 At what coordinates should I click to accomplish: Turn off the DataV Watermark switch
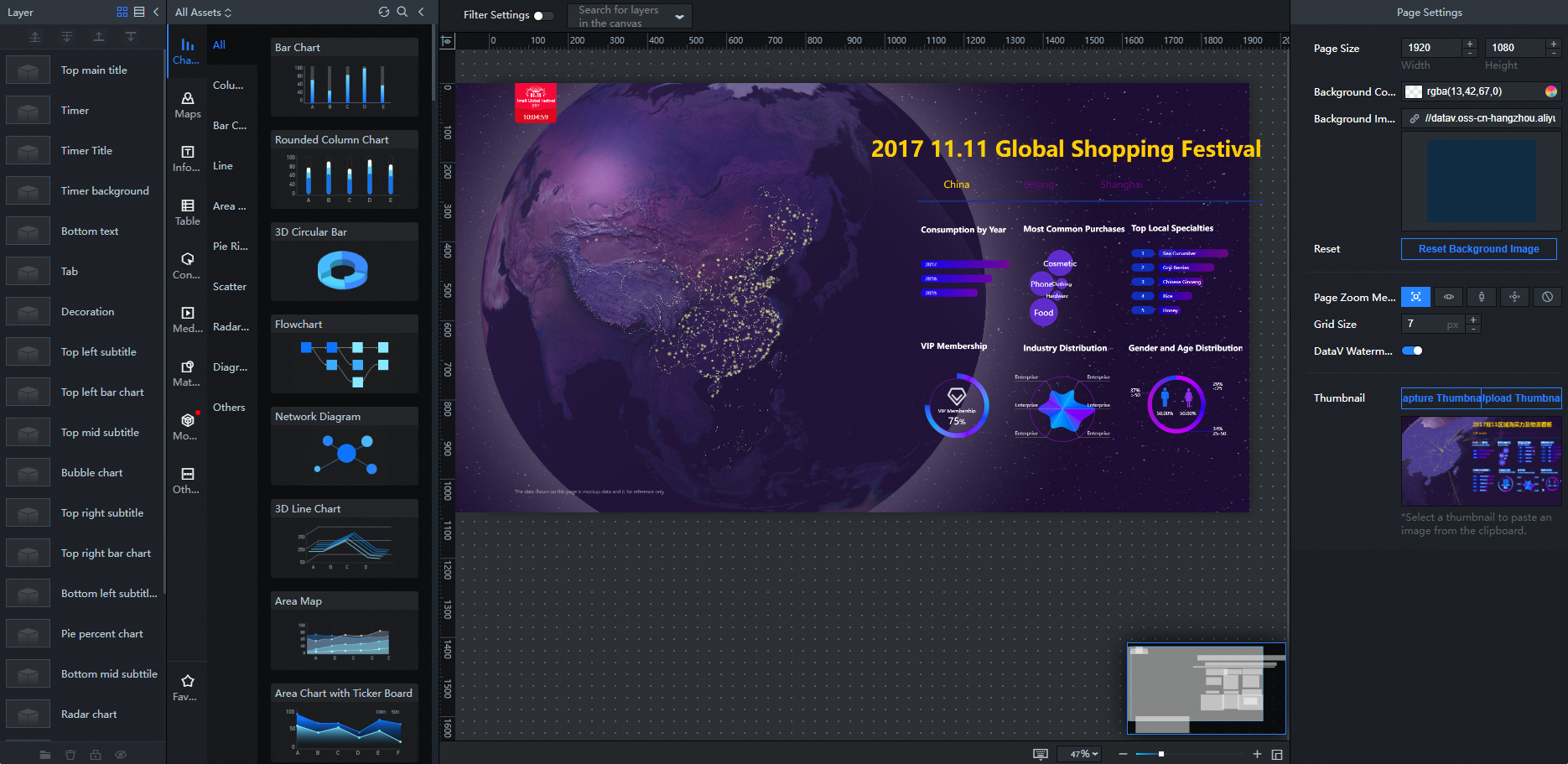tap(1412, 351)
